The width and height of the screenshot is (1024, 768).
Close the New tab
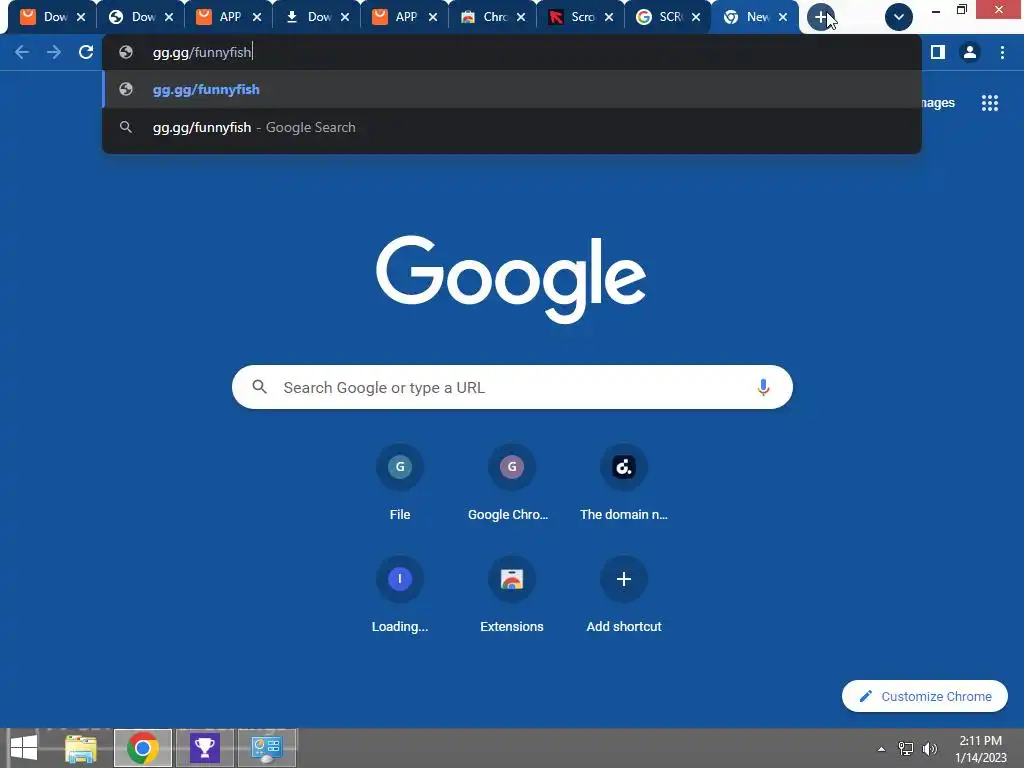coord(783,18)
